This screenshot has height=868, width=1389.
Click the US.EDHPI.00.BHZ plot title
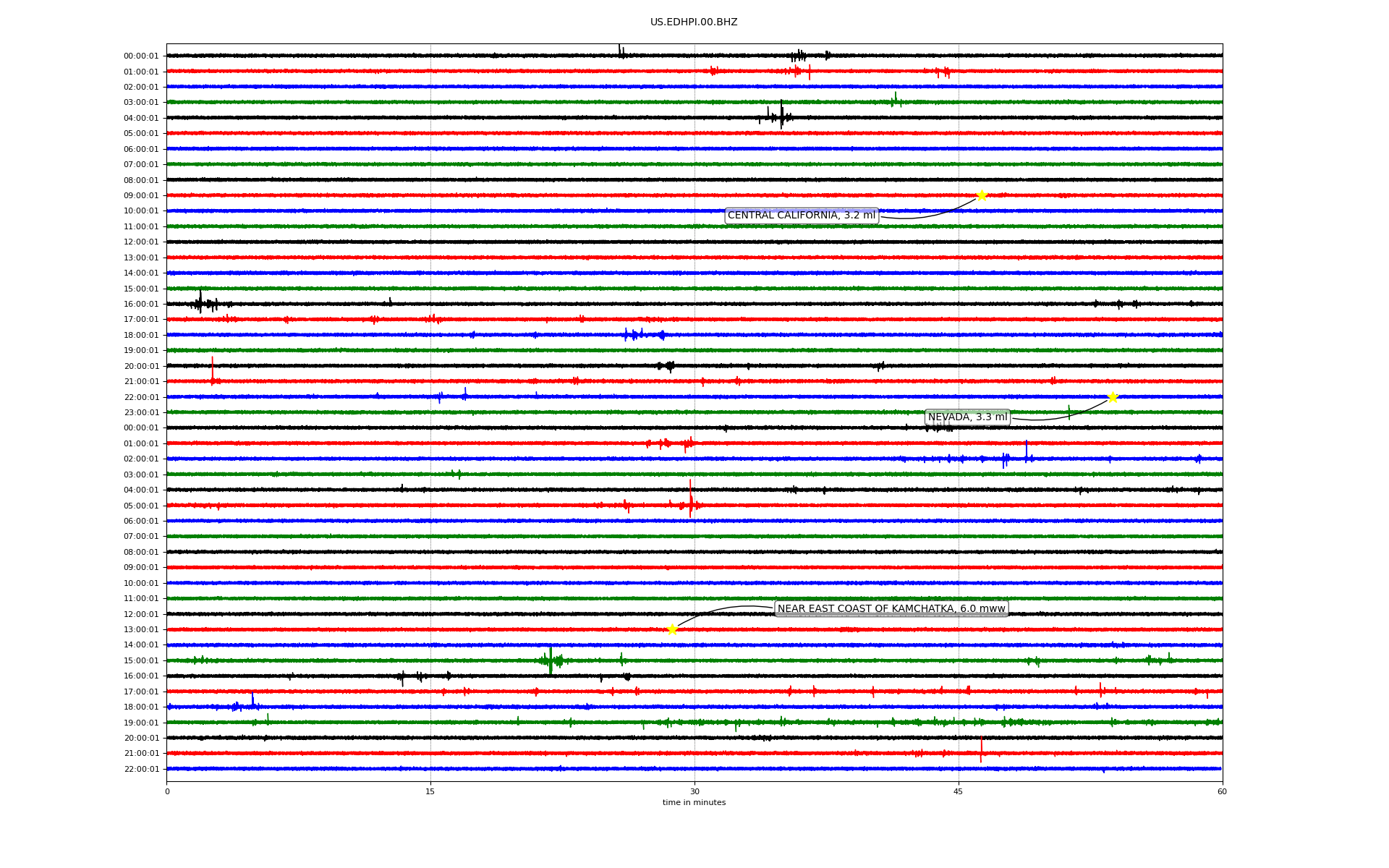coord(693,22)
